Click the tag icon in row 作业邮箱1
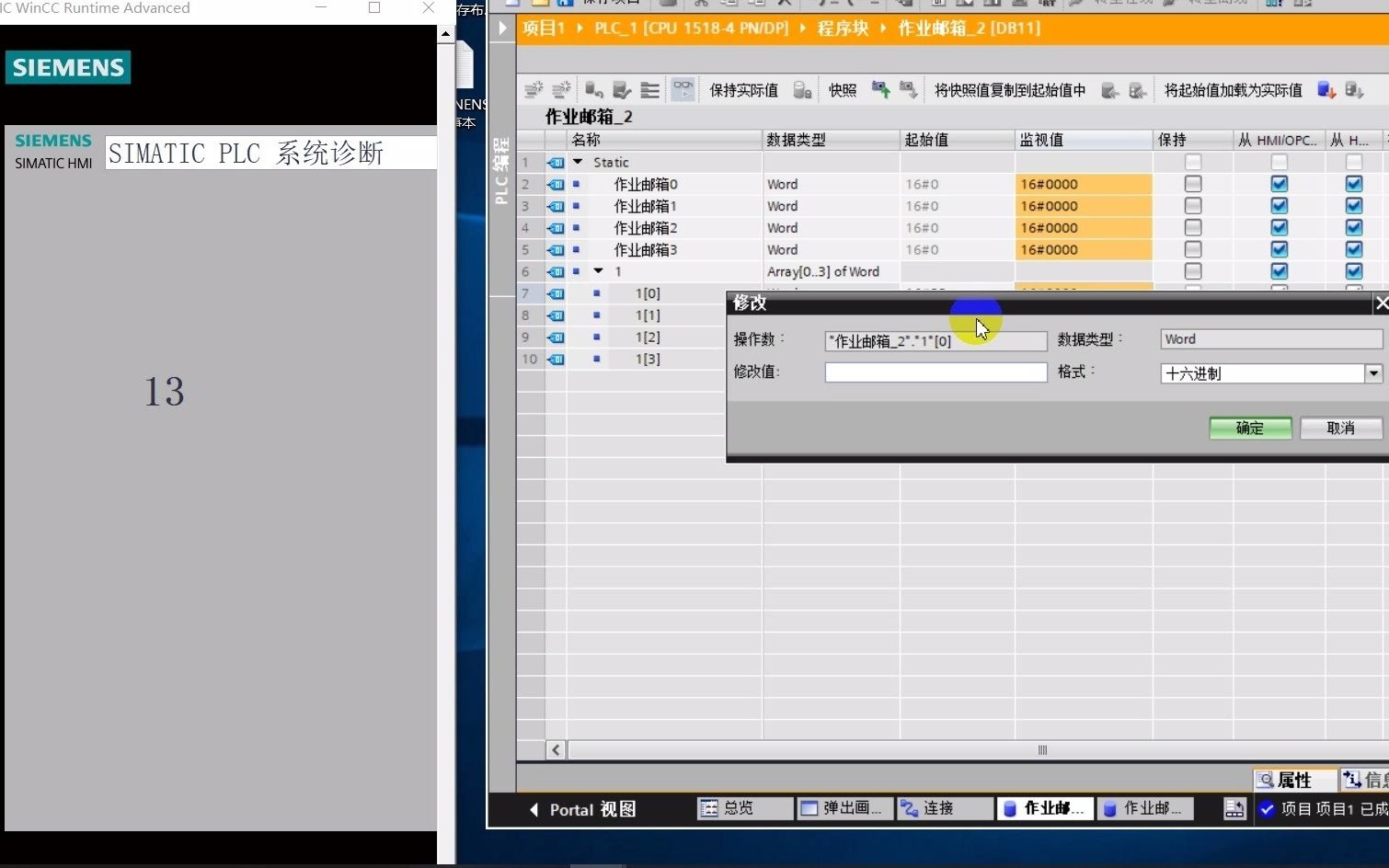 pos(556,206)
